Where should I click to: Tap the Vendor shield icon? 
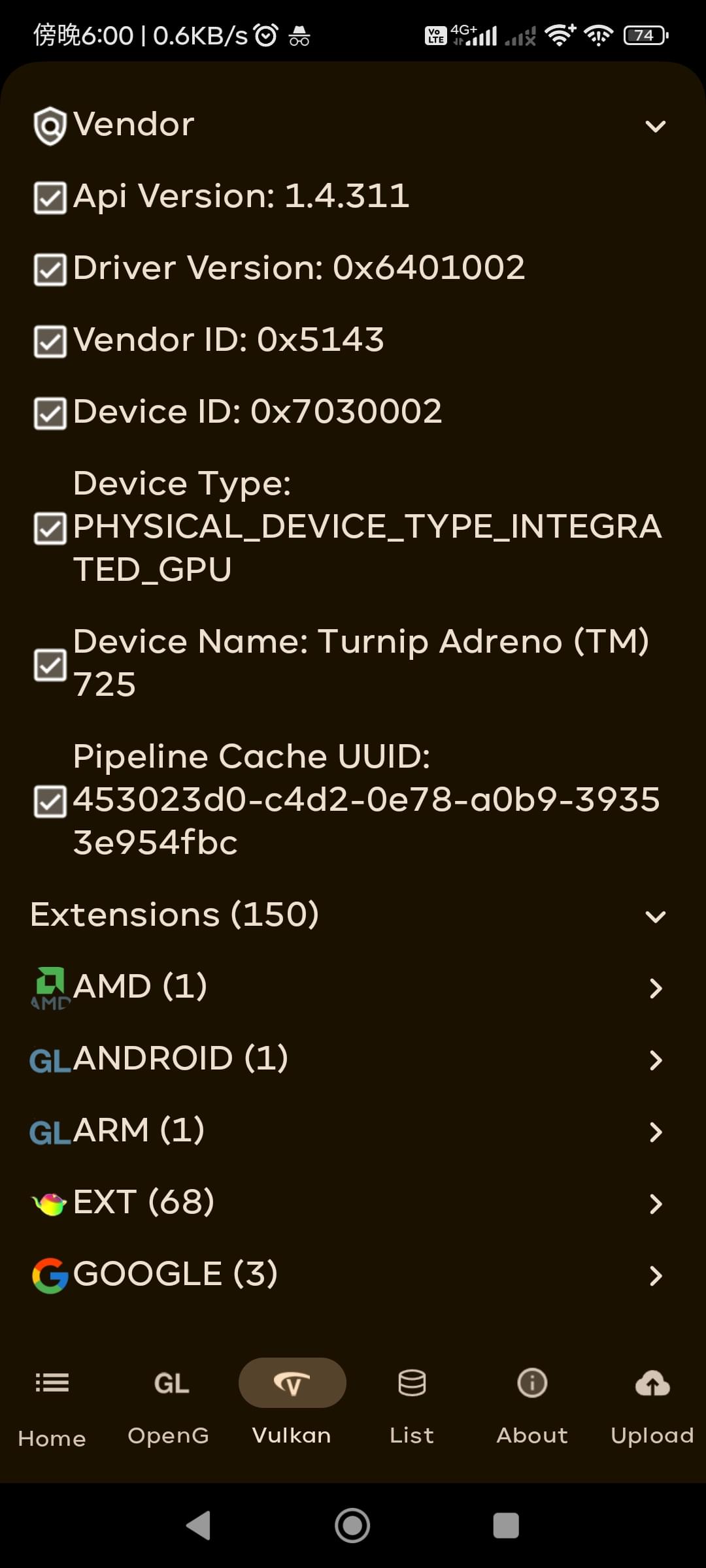click(x=50, y=126)
